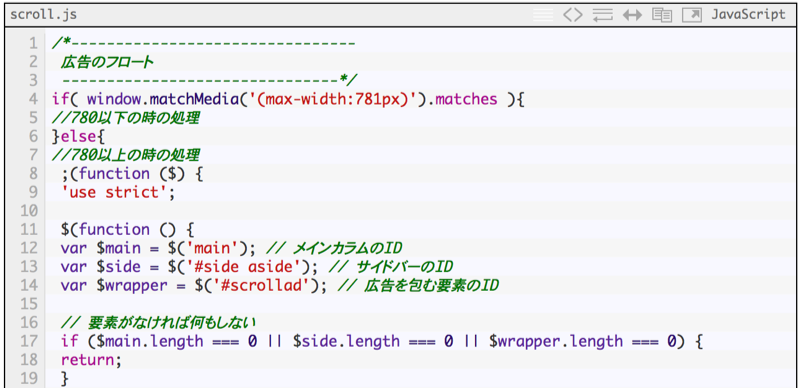Toggle line numbers icon in code toolbar
The image size is (800, 388).
click(543, 15)
